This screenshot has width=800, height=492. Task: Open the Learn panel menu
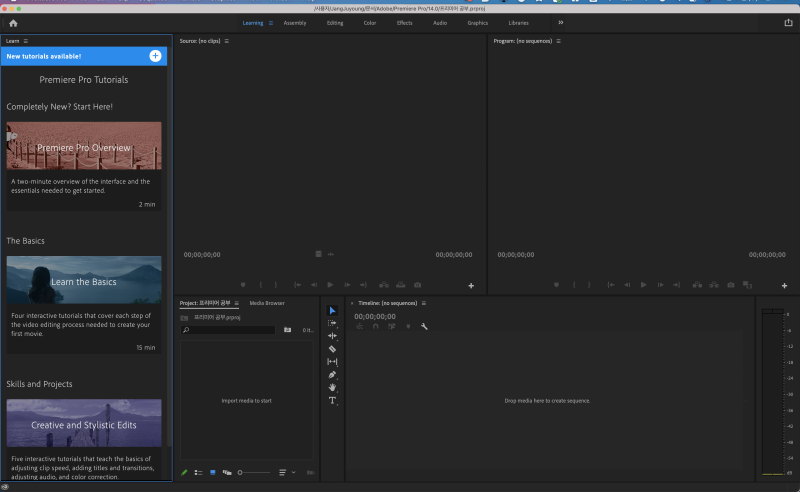pos(26,41)
